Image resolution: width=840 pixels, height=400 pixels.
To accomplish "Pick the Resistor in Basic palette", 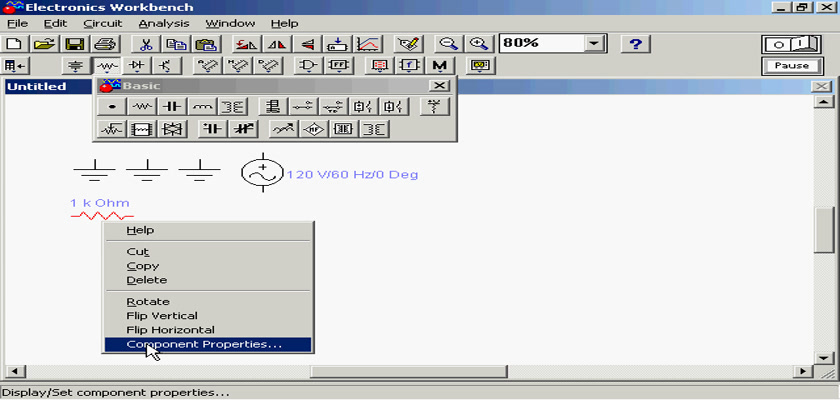I will point(142,107).
